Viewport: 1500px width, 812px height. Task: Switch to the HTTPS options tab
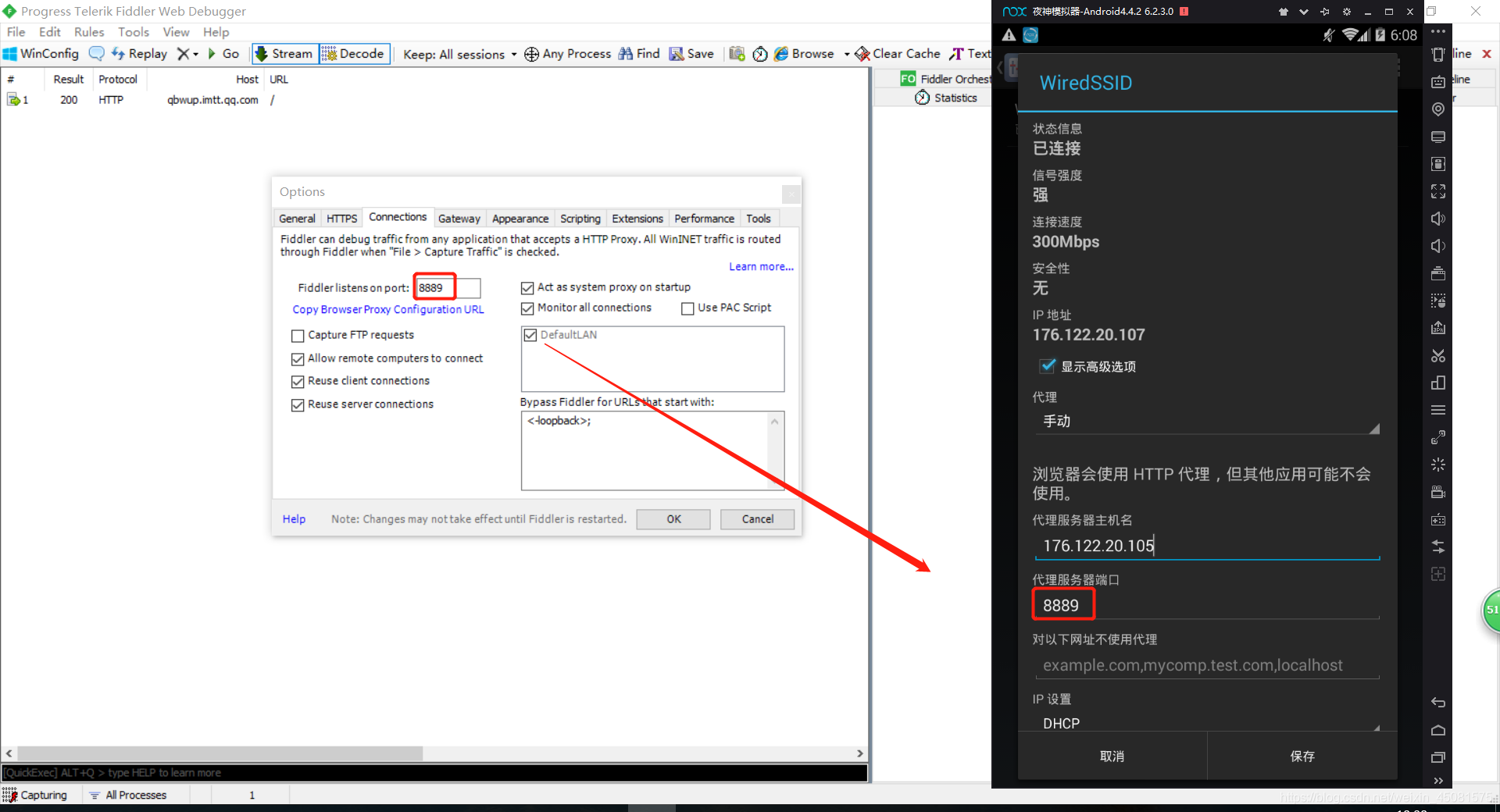[x=341, y=219]
